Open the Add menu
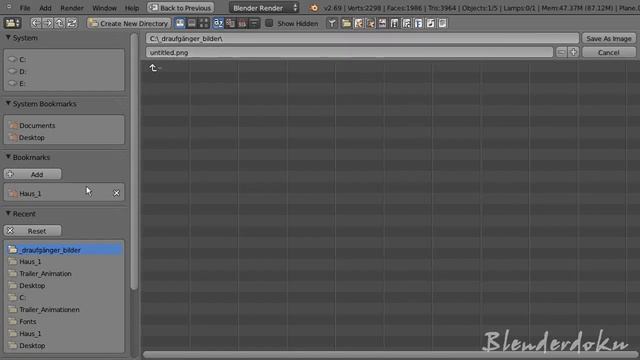 coord(45,8)
